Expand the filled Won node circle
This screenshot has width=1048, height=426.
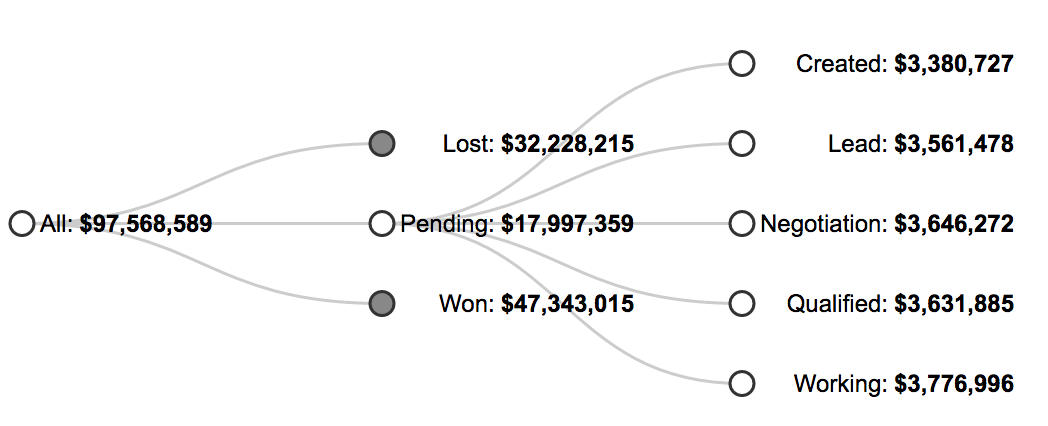381,303
